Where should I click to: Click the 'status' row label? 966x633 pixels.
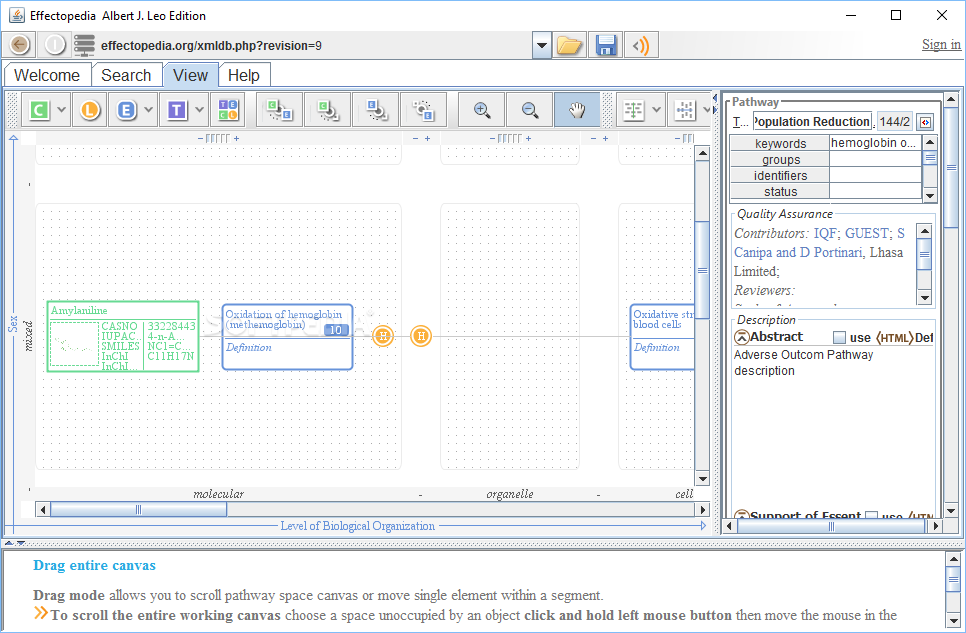click(781, 192)
